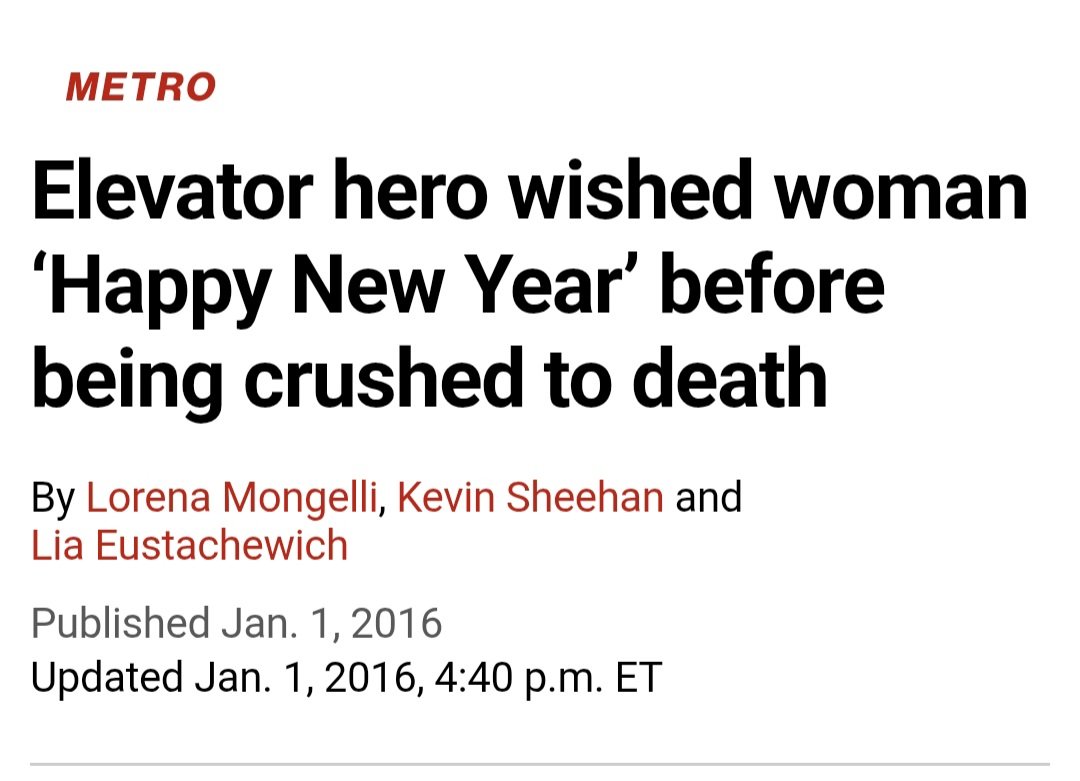The width and height of the screenshot is (1080, 781).
Task: Select the Lia Eustachewich author link
Action: tap(189, 546)
